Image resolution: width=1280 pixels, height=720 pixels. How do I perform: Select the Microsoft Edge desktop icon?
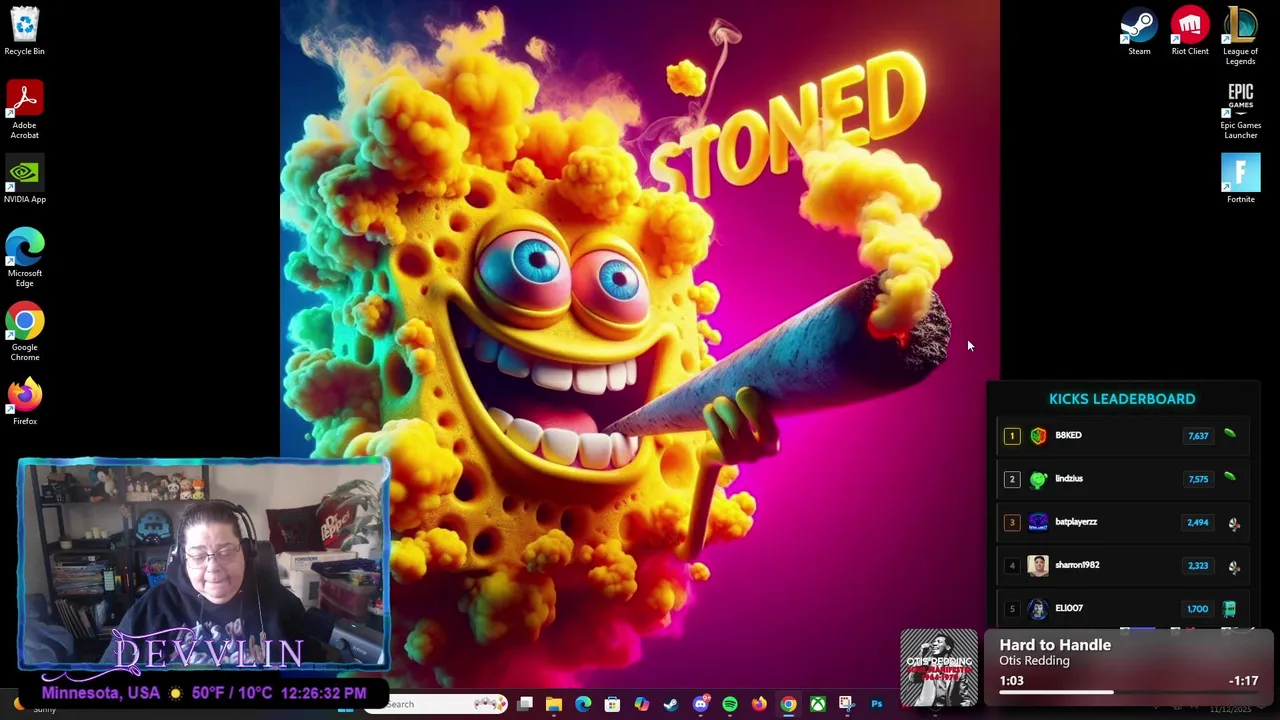click(x=24, y=258)
